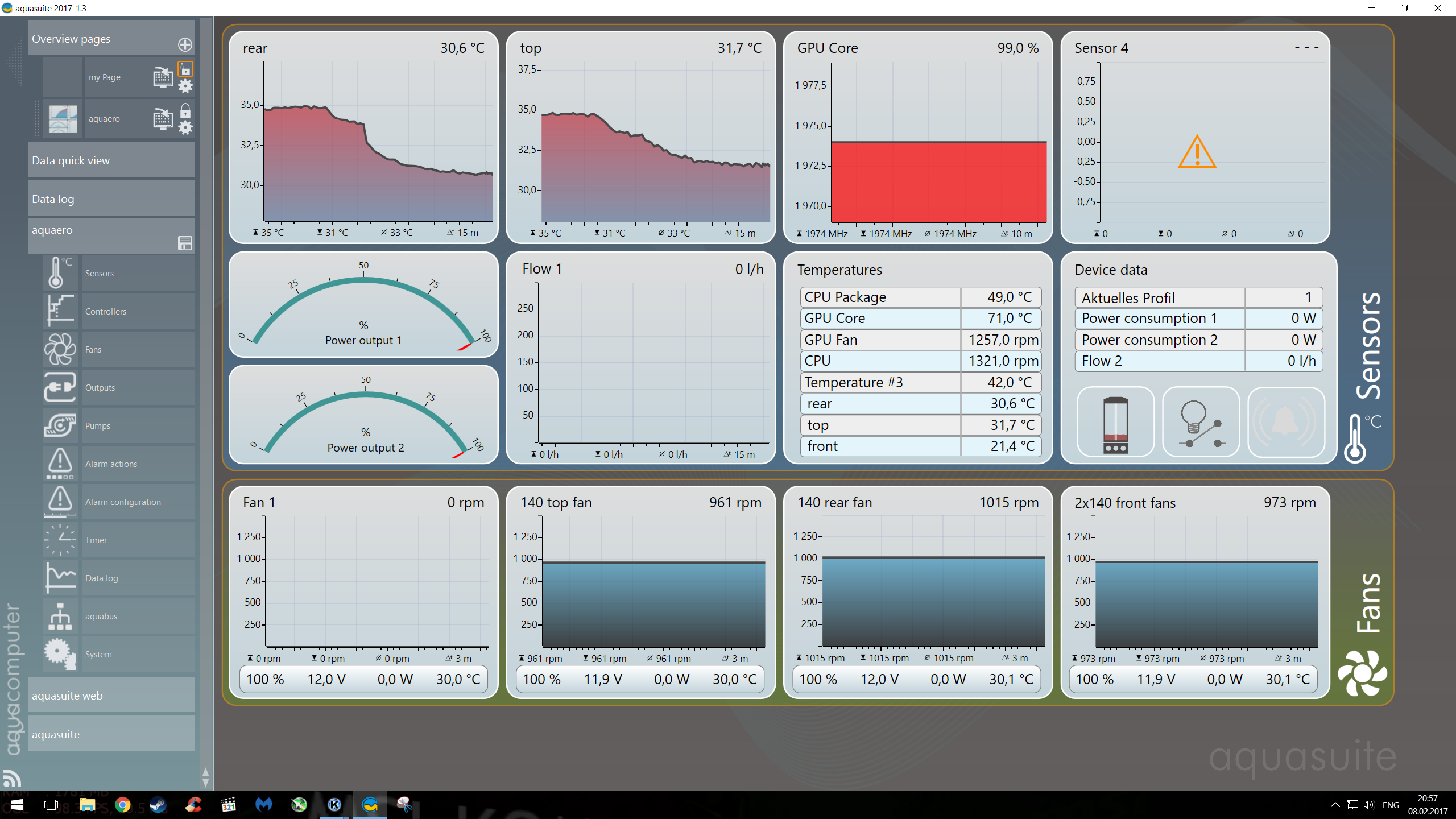Open the Fans icon in sidebar

point(60,349)
